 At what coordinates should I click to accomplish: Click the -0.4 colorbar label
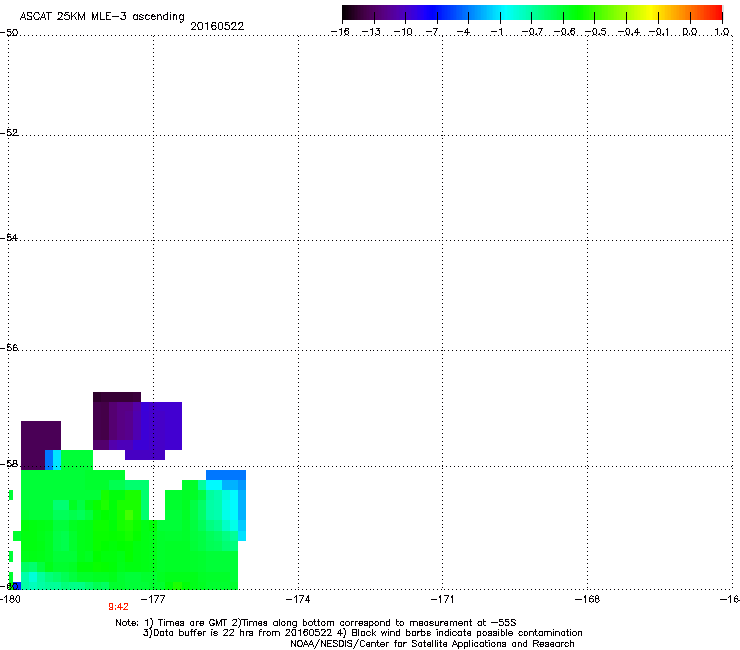(628, 32)
